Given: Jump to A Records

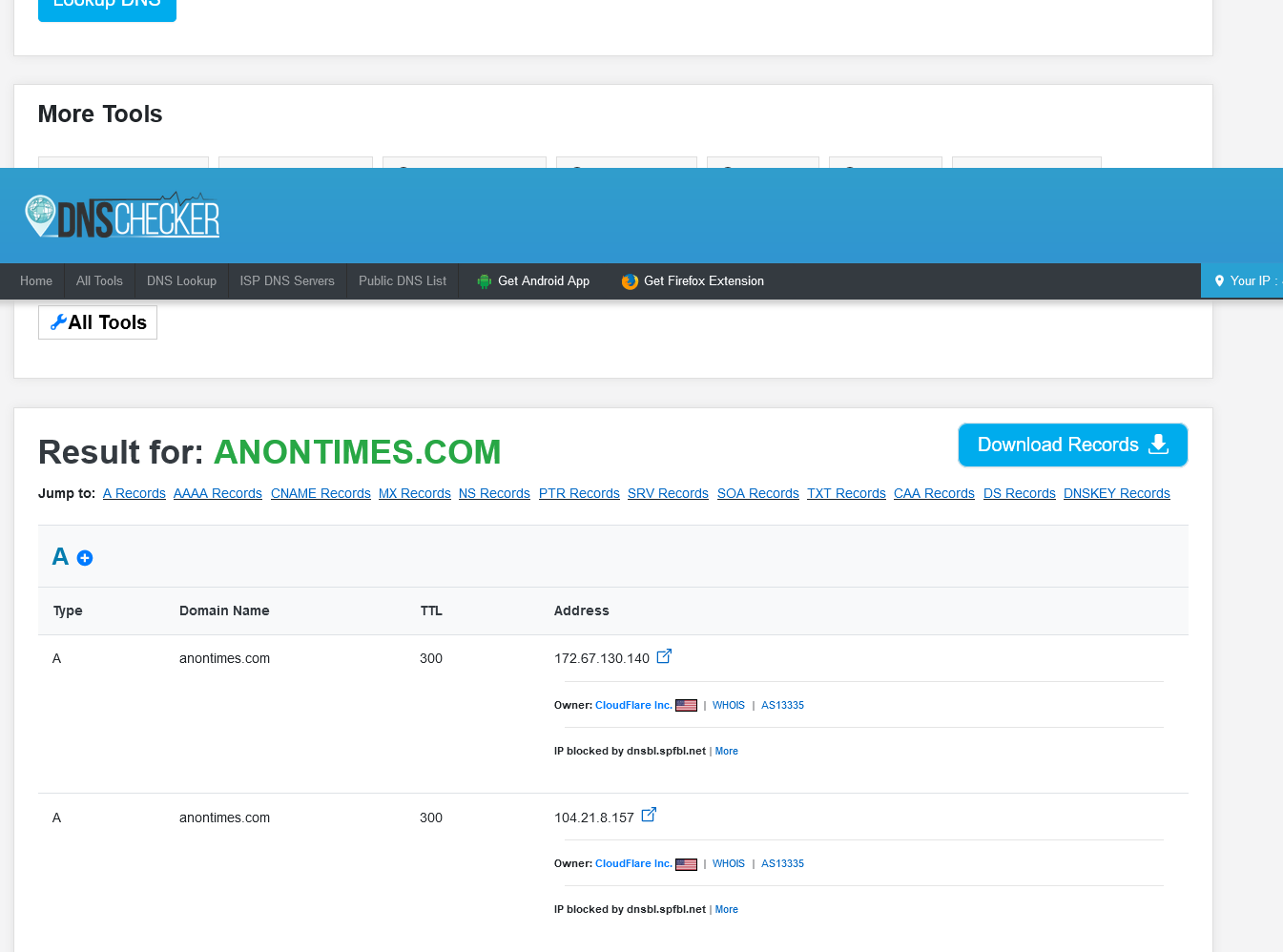Looking at the screenshot, I should pyautogui.click(x=135, y=493).
